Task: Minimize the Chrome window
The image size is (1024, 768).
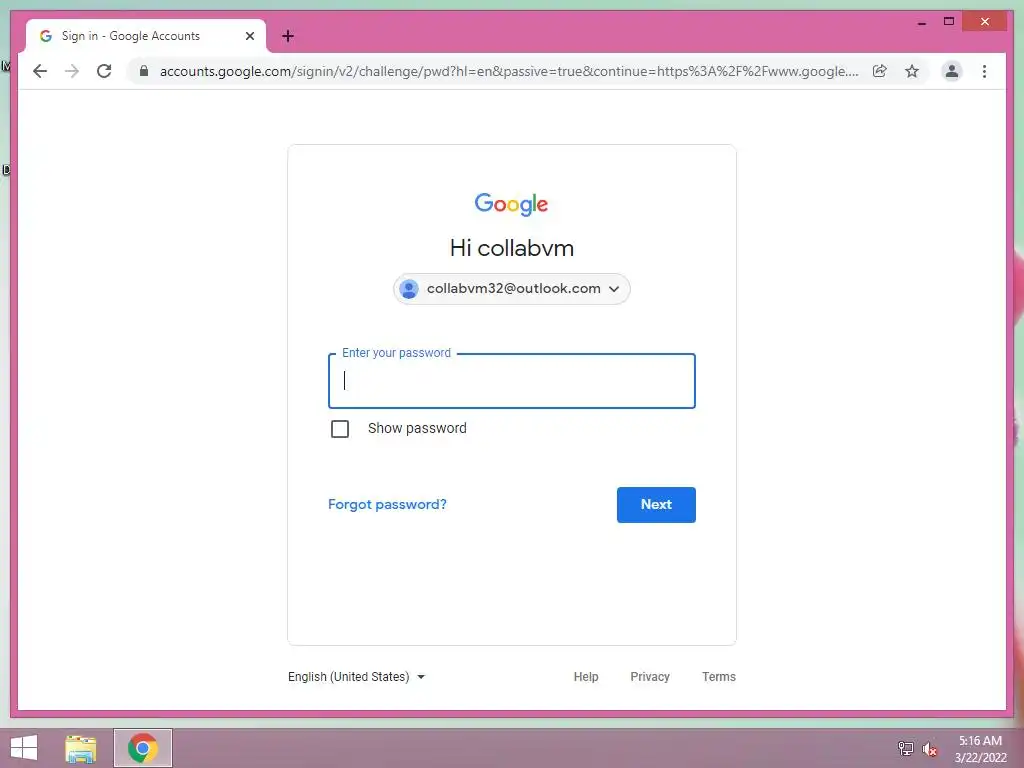Action: point(921,22)
